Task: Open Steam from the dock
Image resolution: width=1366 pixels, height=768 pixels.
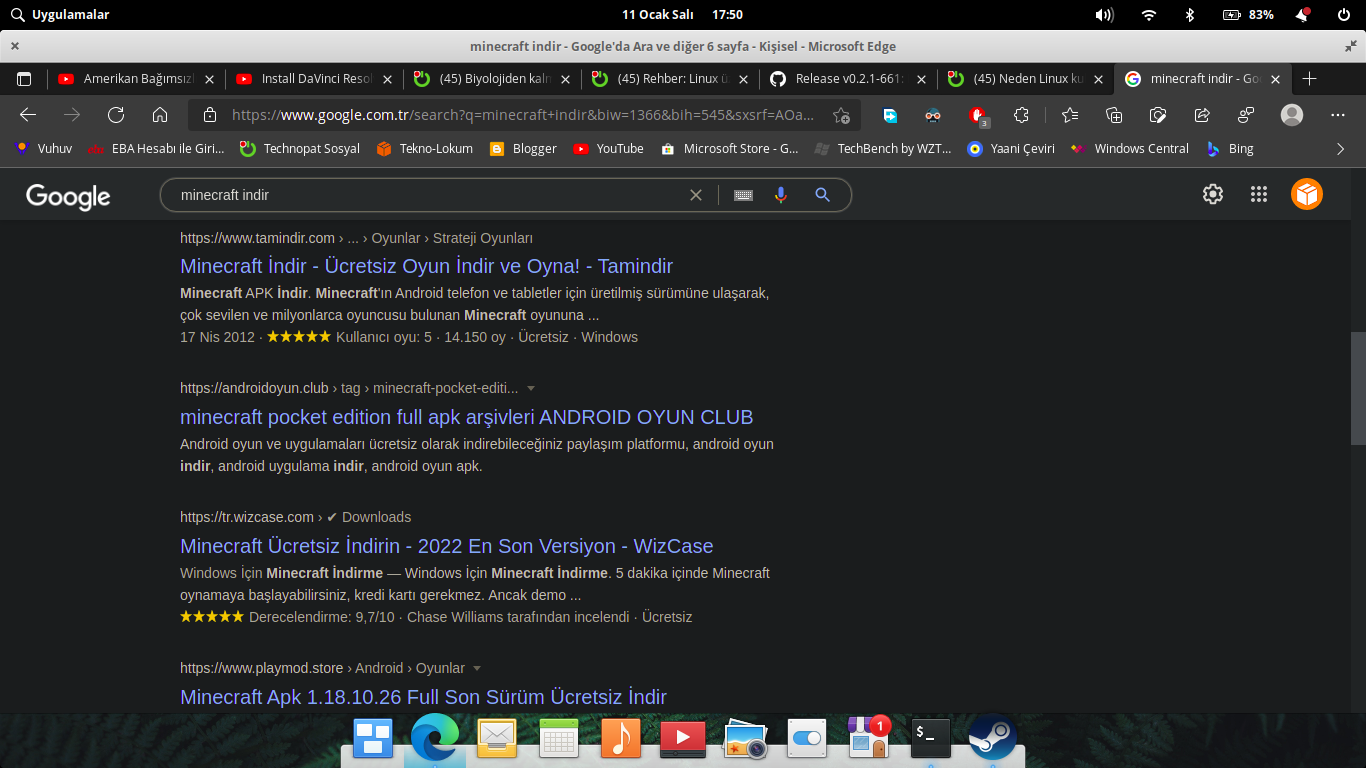Action: pyautogui.click(x=993, y=738)
